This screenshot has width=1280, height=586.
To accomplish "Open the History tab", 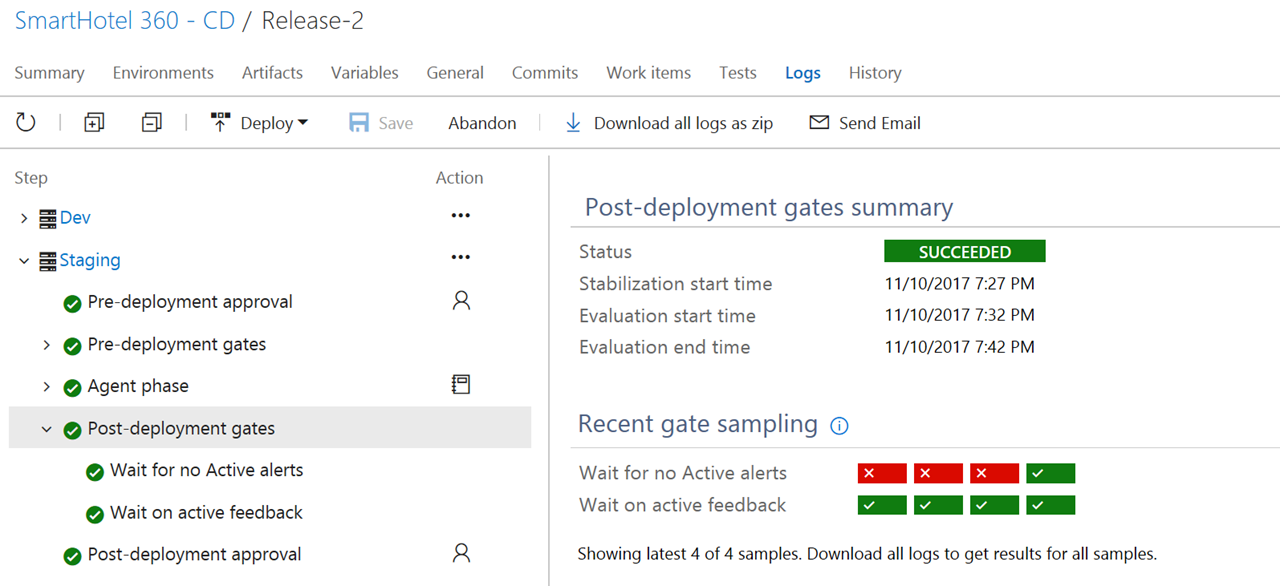I will click(875, 73).
